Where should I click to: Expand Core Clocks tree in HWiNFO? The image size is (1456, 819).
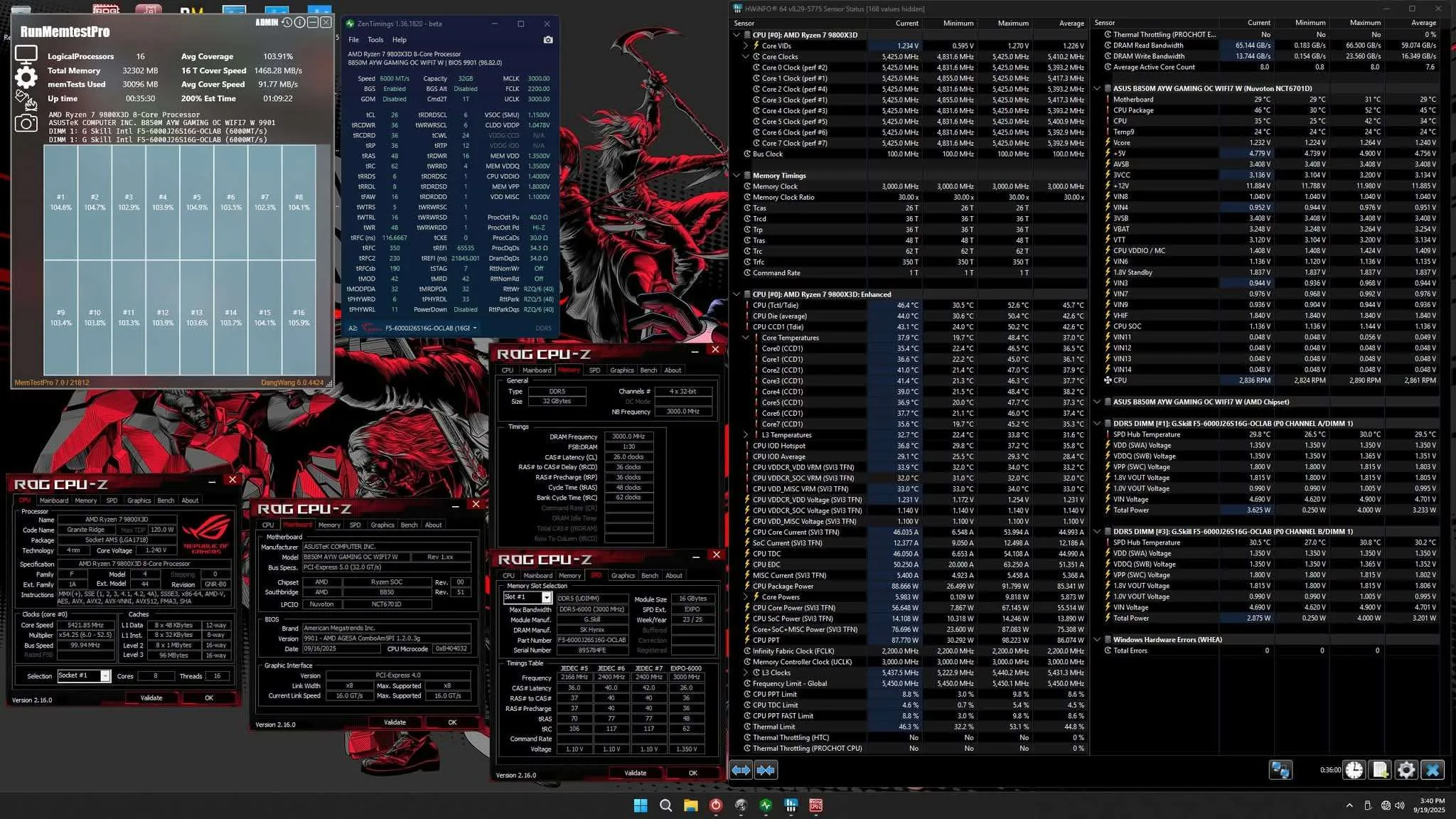[746, 57]
